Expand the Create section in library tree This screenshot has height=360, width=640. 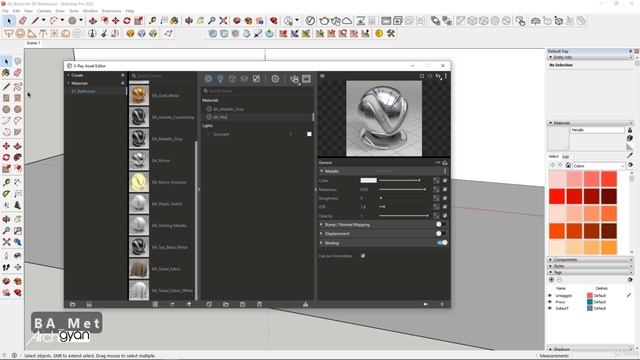click(69, 75)
